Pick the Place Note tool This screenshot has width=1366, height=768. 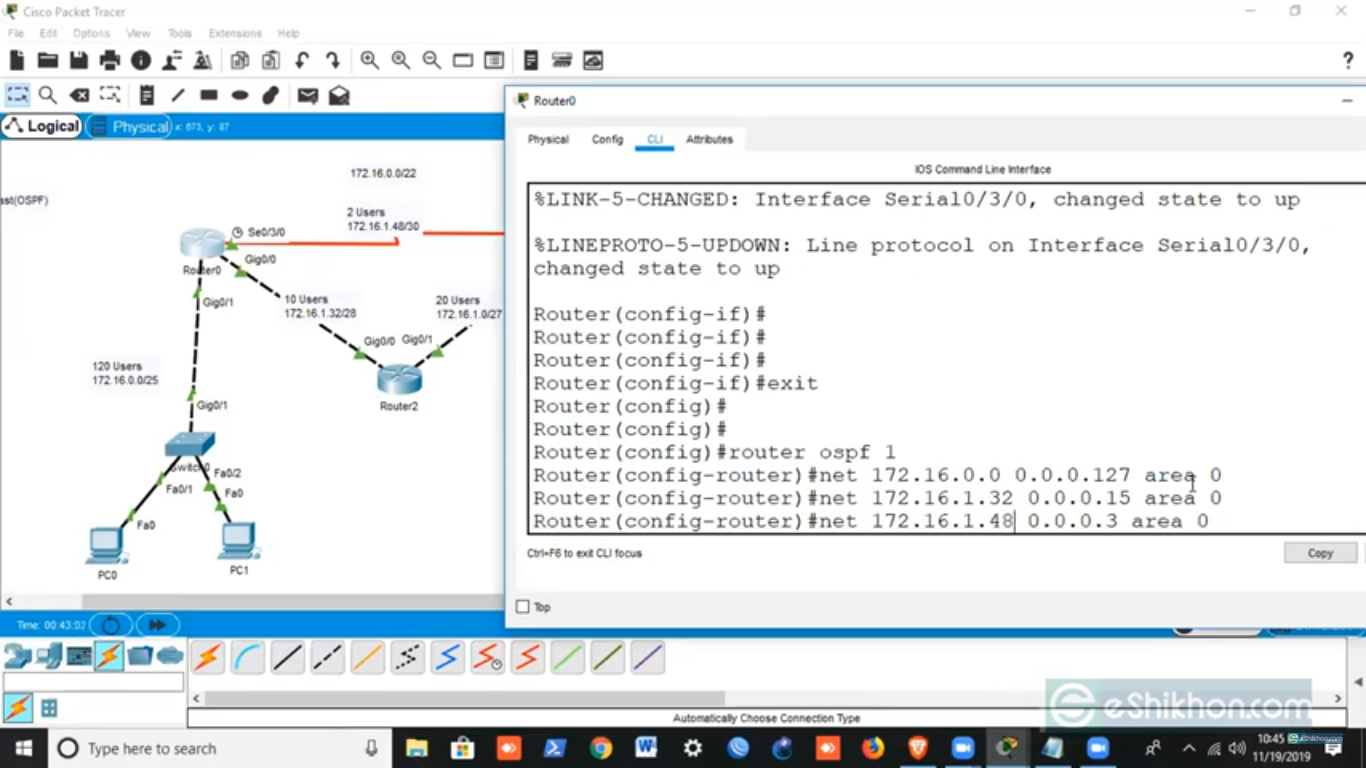click(146, 95)
